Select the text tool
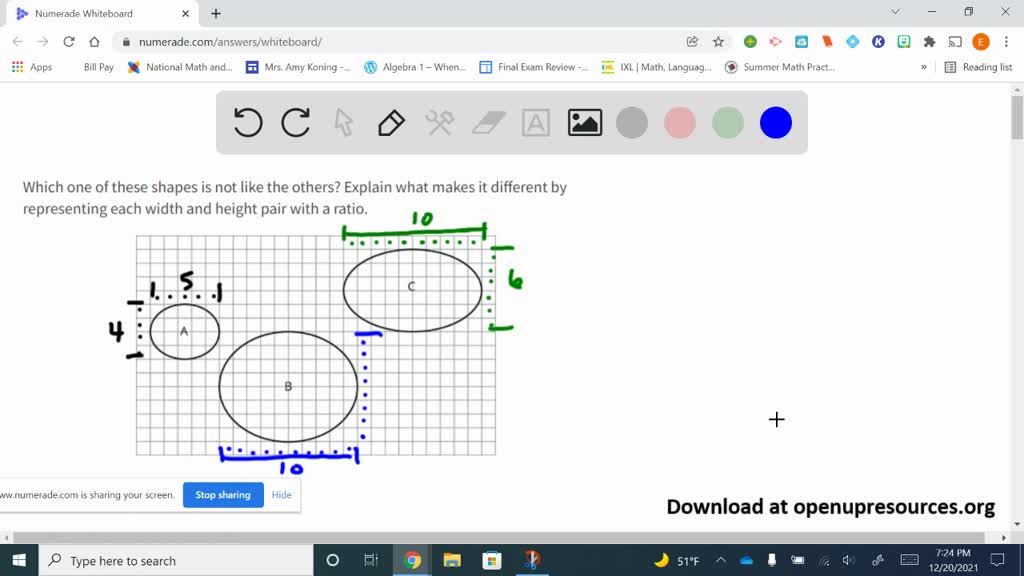Screen dimensions: 1024x576 [x=536, y=122]
